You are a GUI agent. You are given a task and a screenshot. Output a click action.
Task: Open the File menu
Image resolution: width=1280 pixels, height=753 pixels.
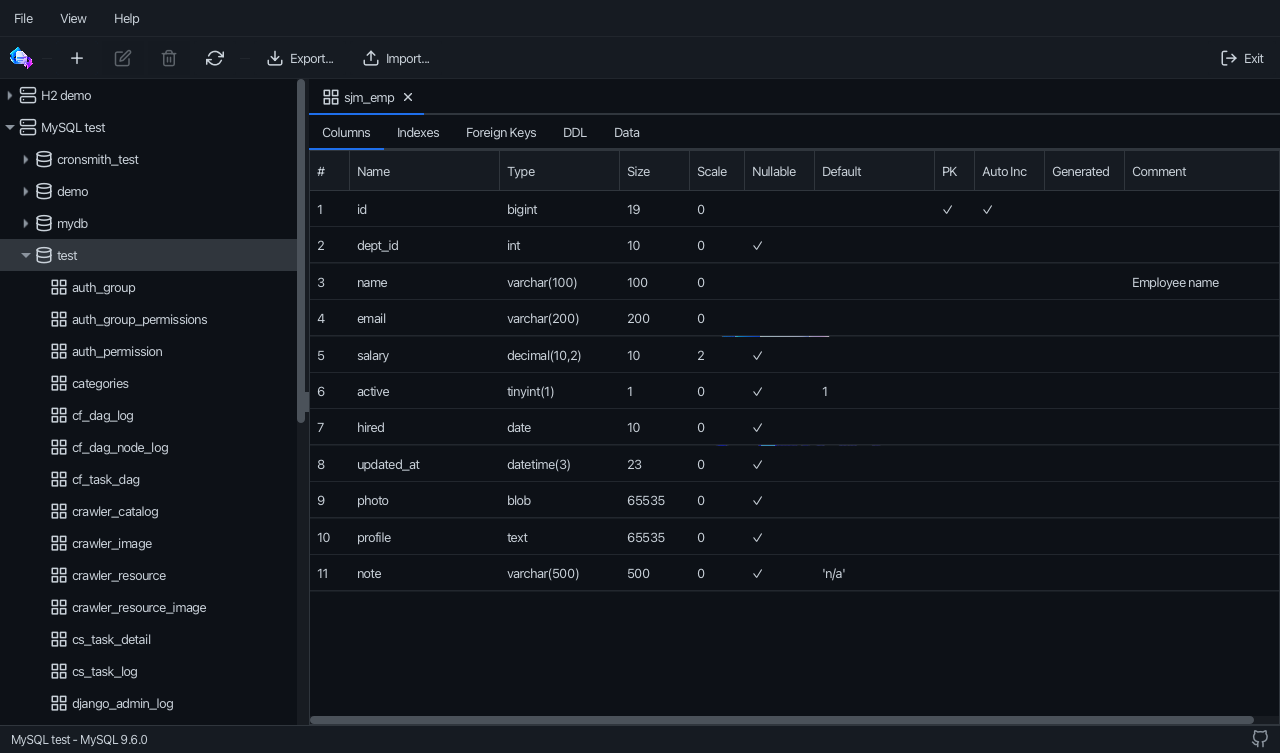pyautogui.click(x=23, y=18)
